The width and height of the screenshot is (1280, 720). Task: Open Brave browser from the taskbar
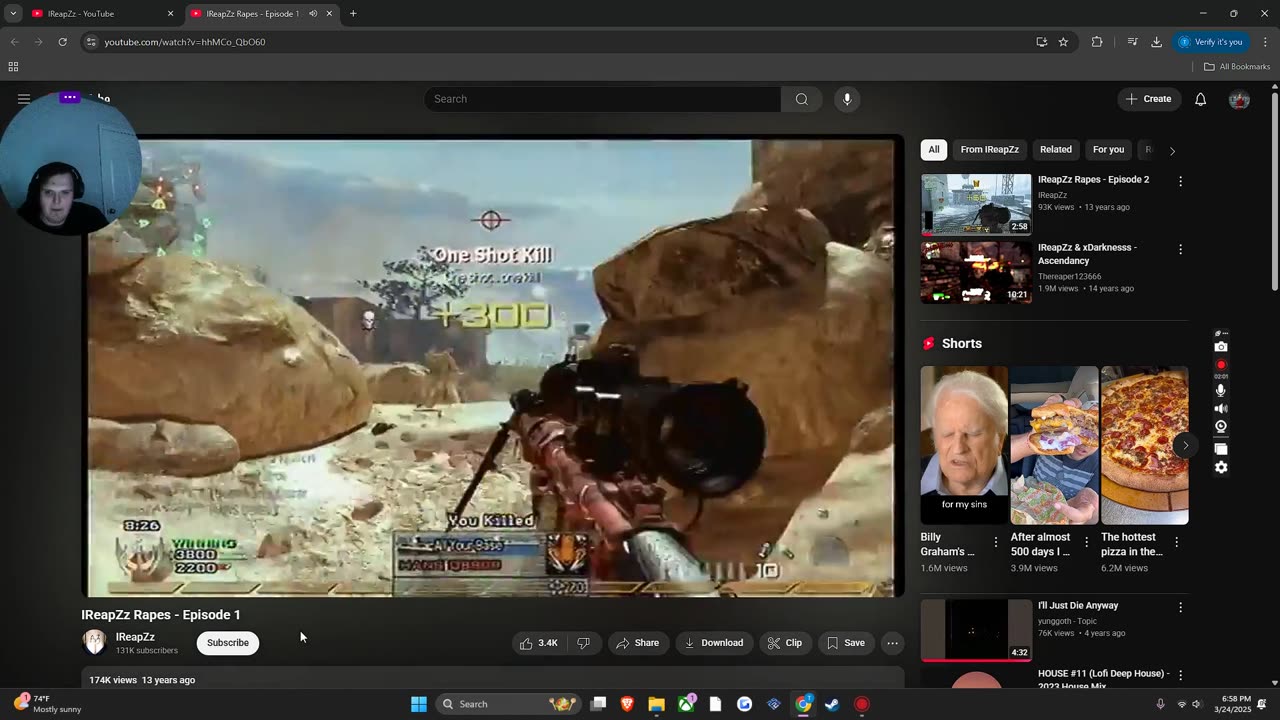point(627,704)
